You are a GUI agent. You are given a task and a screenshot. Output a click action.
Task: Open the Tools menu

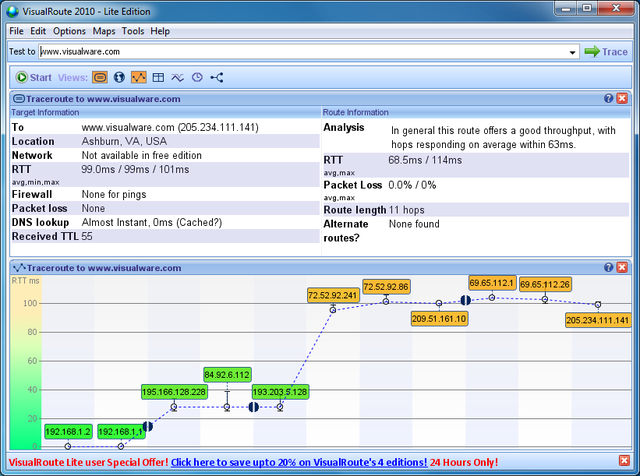point(133,31)
